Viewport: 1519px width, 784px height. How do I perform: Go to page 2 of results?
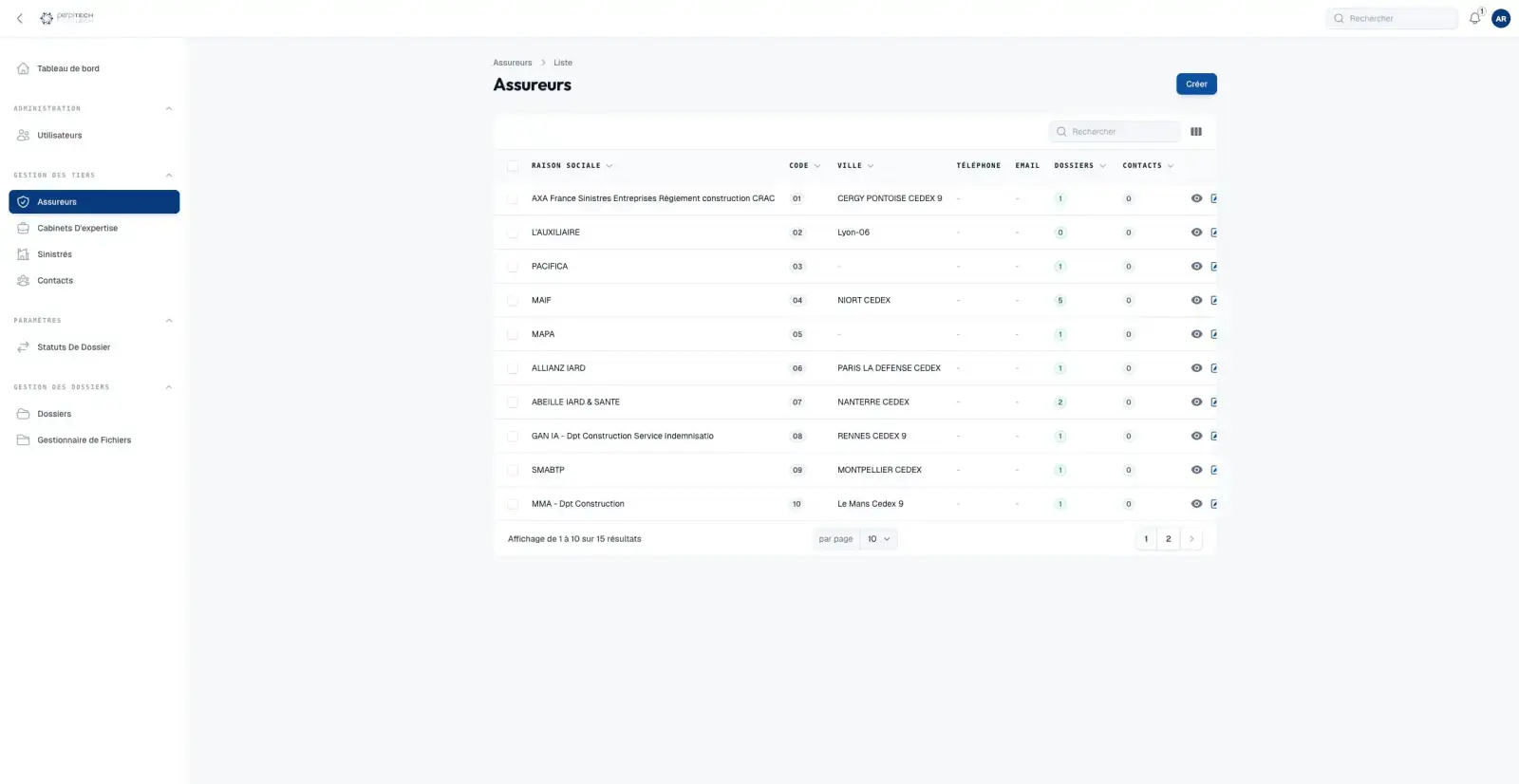[1168, 539]
